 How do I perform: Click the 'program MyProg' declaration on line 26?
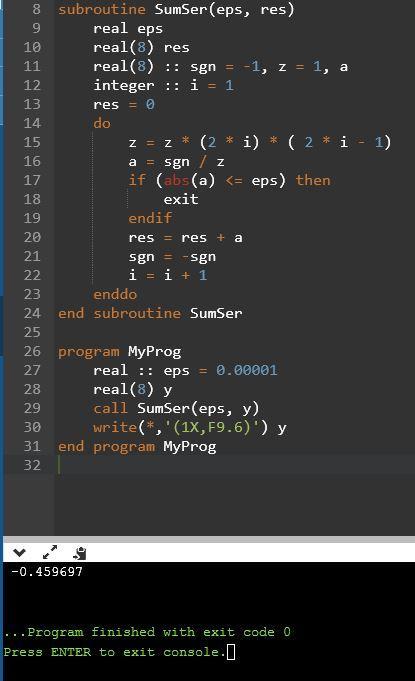coord(120,351)
